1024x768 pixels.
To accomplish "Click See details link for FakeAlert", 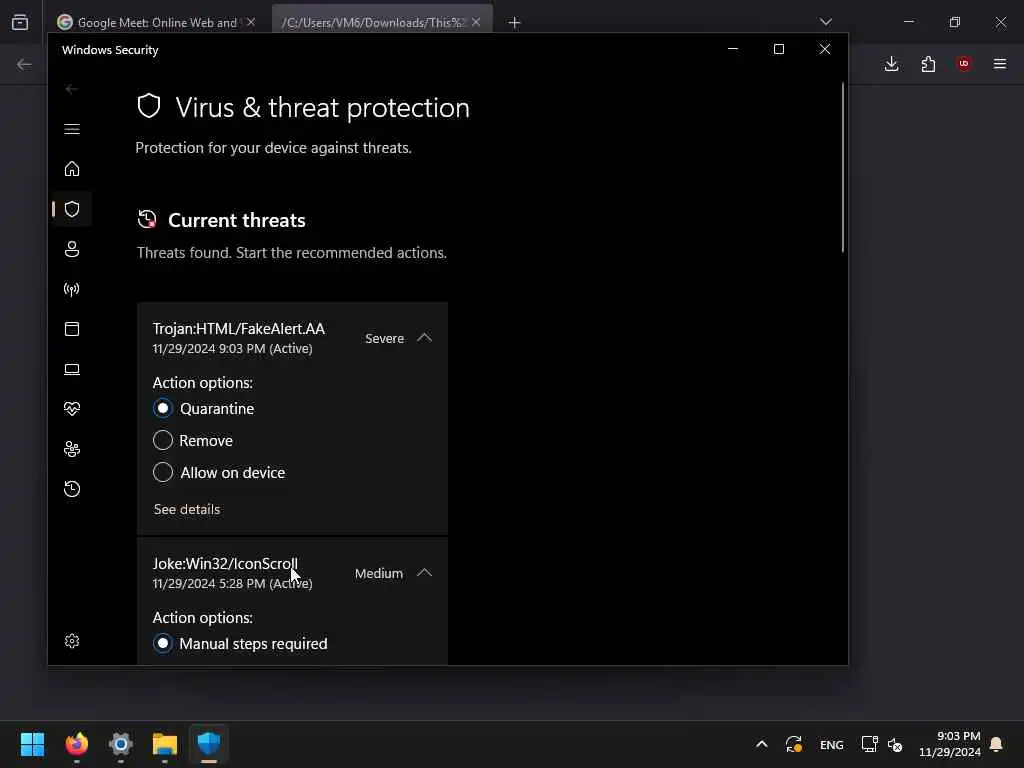I will click(187, 509).
